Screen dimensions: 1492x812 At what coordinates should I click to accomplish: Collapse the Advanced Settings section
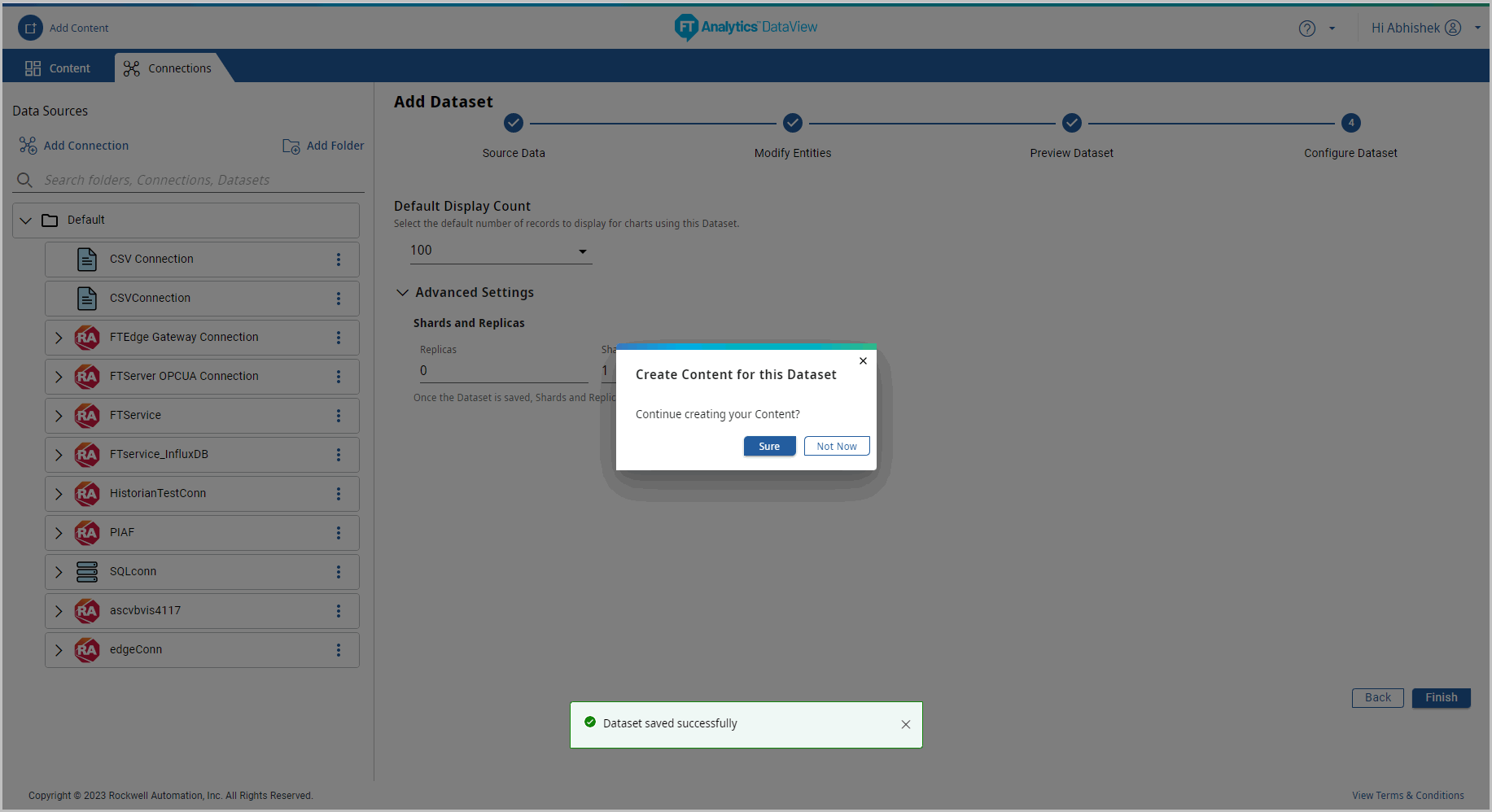pos(402,292)
